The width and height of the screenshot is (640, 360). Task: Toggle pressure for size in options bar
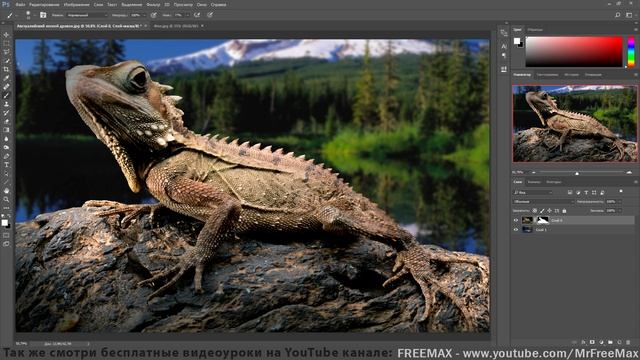tap(210, 15)
